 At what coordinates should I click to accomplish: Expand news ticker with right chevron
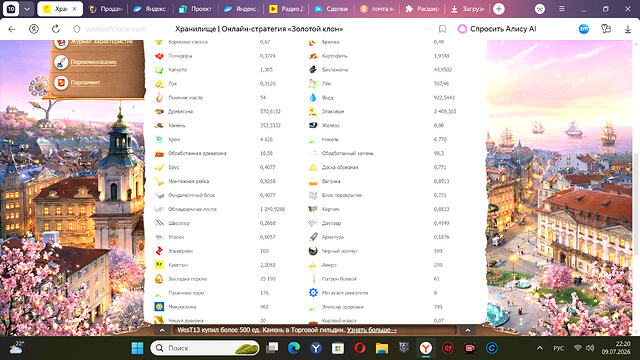coord(468,330)
